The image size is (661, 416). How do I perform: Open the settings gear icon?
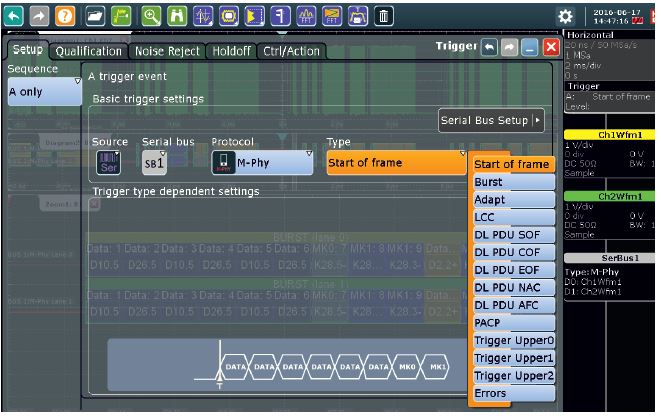click(565, 16)
